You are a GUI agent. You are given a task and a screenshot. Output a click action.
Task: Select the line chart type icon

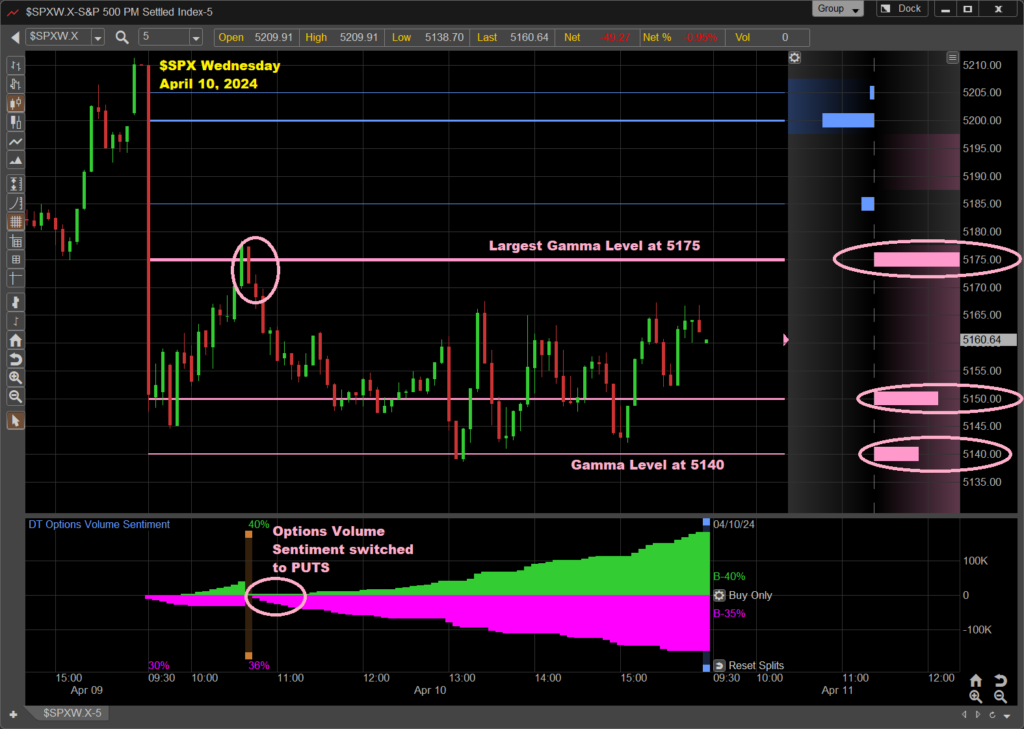15,143
